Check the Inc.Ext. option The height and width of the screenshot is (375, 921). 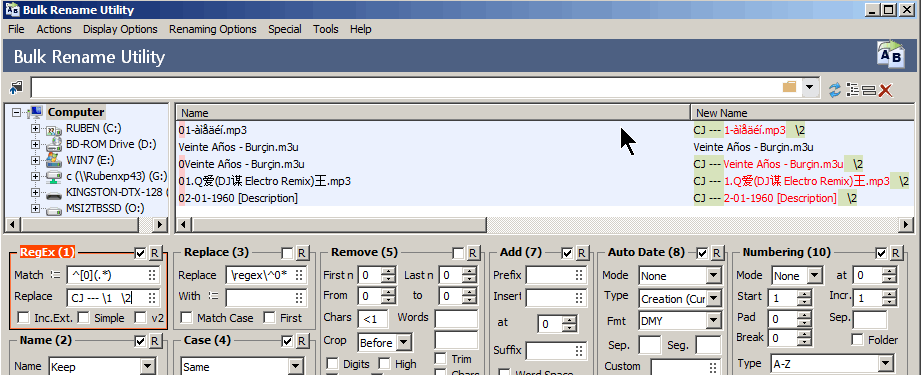tap(23, 318)
